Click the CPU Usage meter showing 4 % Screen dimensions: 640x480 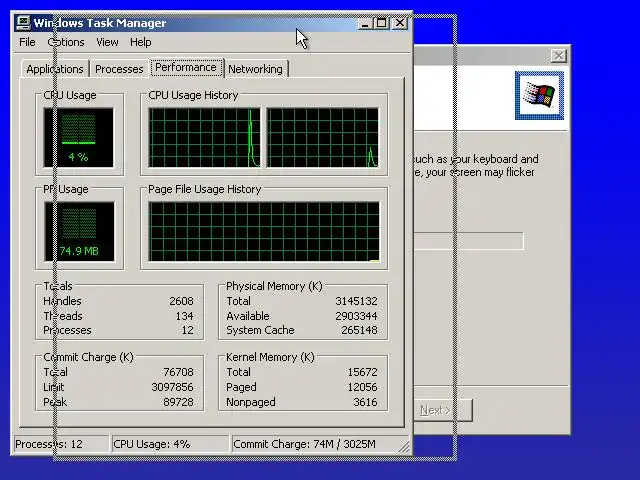tap(78, 138)
